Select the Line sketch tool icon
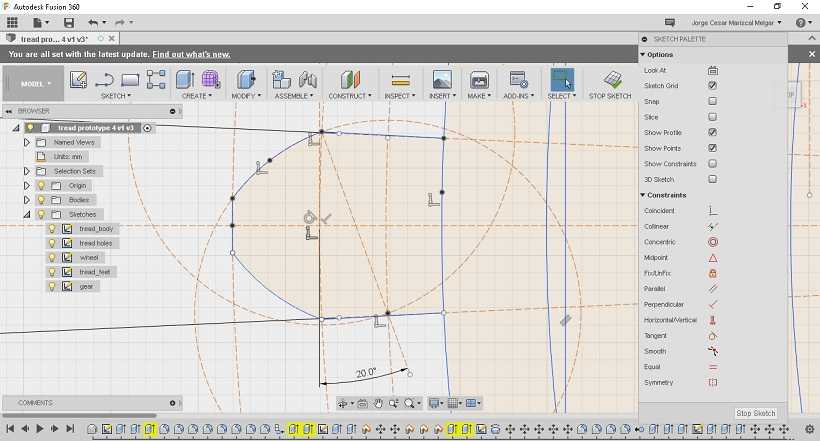The image size is (820, 441). point(105,80)
